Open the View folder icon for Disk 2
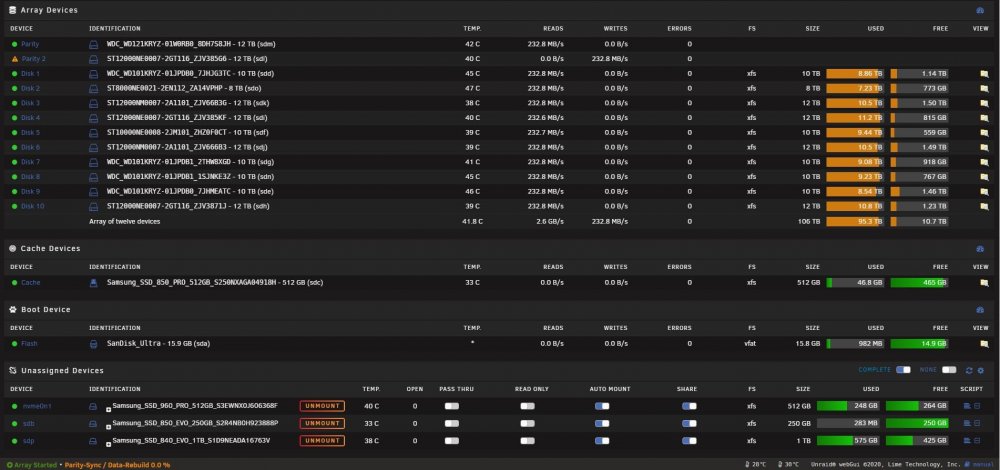Image resolution: width=1000 pixels, height=470 pixels. 984,89
